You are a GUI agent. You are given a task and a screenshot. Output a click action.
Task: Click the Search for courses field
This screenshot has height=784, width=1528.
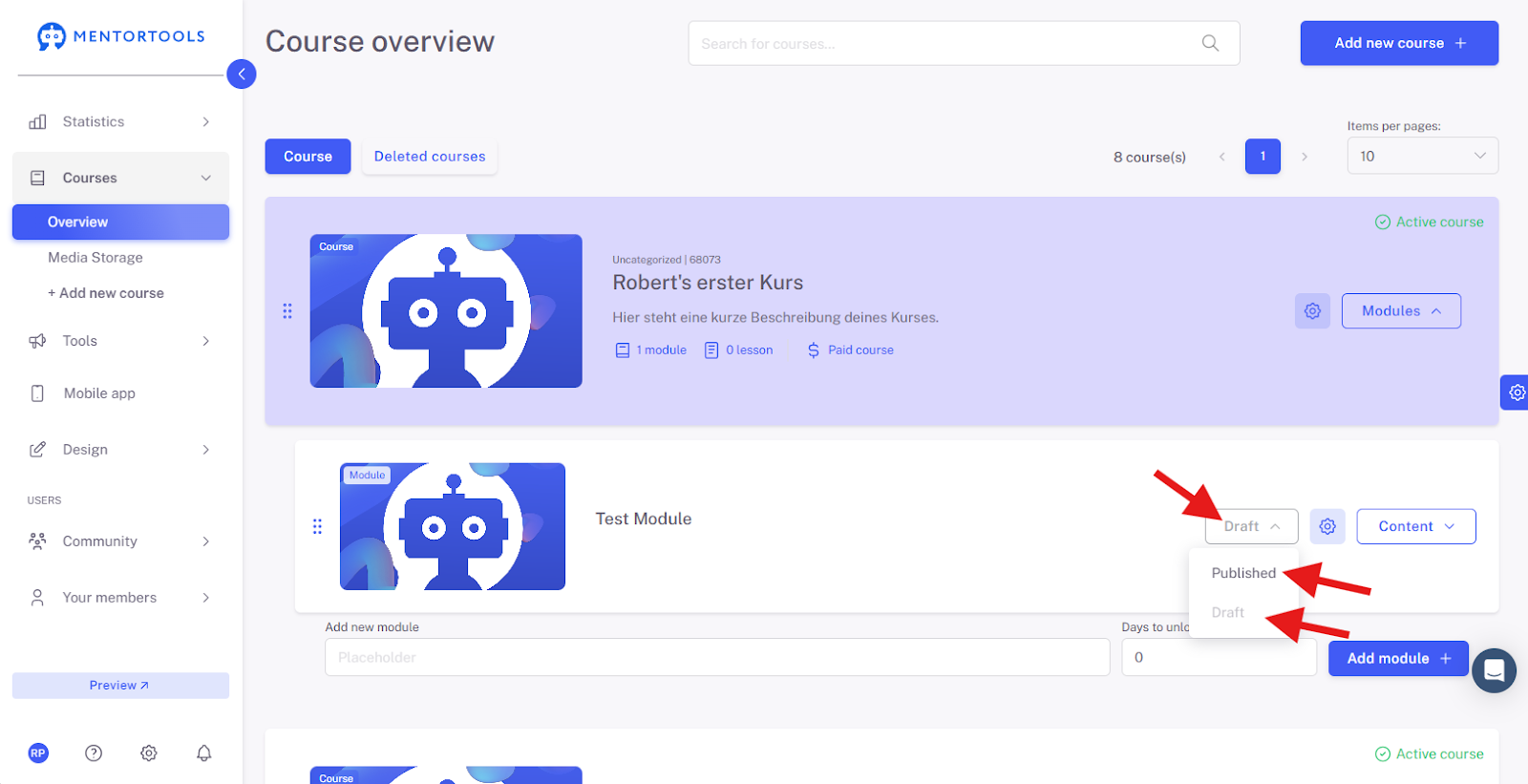coord(964,43)
